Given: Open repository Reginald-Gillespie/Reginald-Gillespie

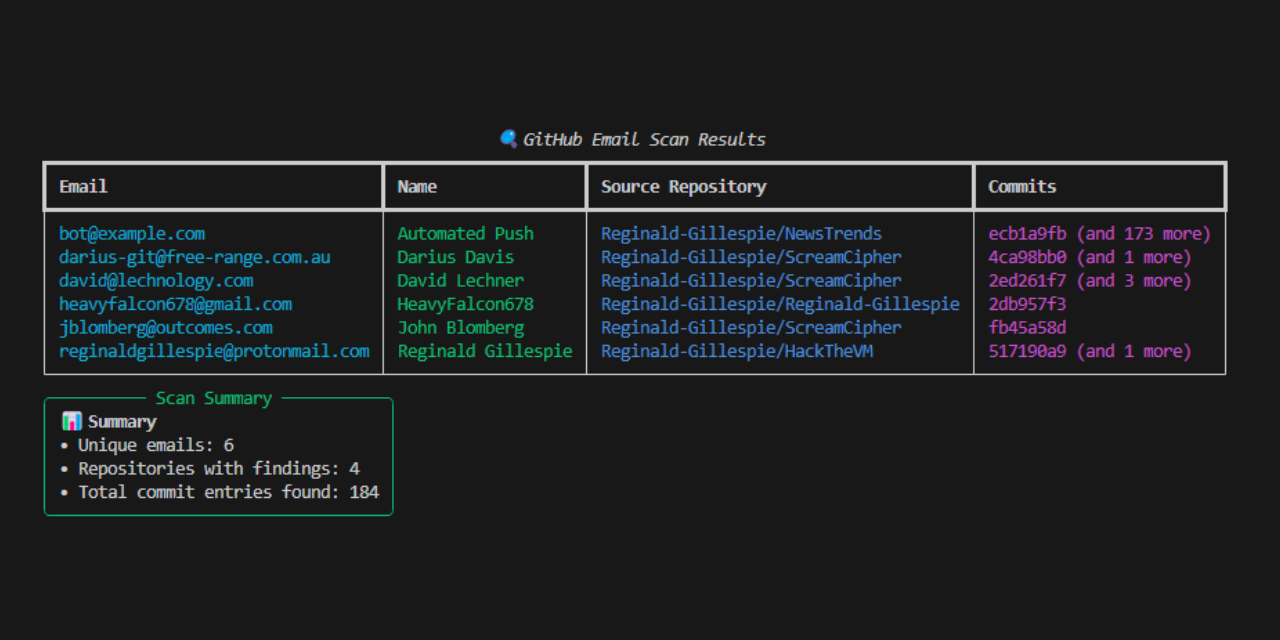Looking at the screenshot, I should click(780, 304).
